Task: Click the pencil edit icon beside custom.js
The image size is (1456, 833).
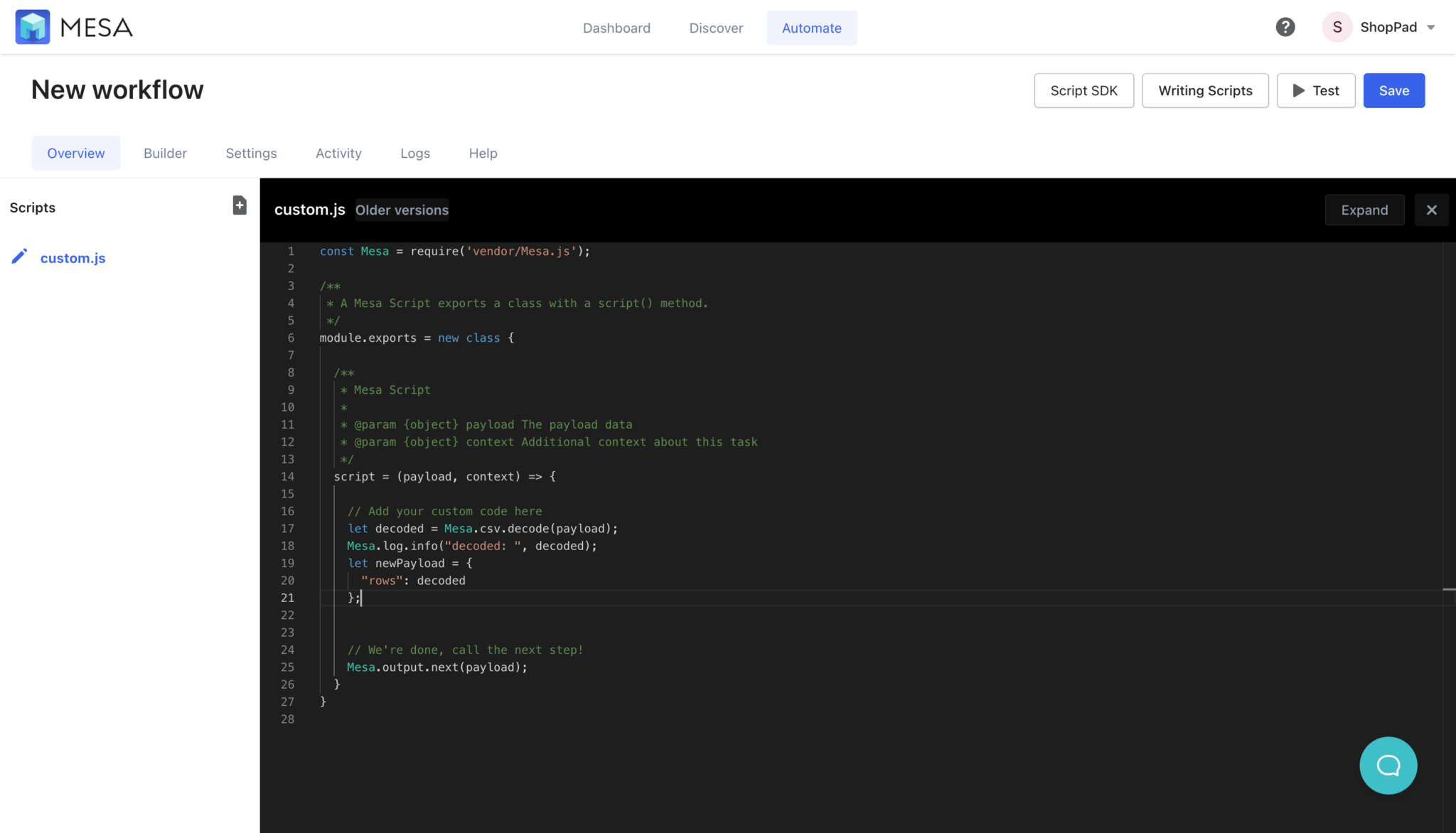Action: tap(20, 257)
